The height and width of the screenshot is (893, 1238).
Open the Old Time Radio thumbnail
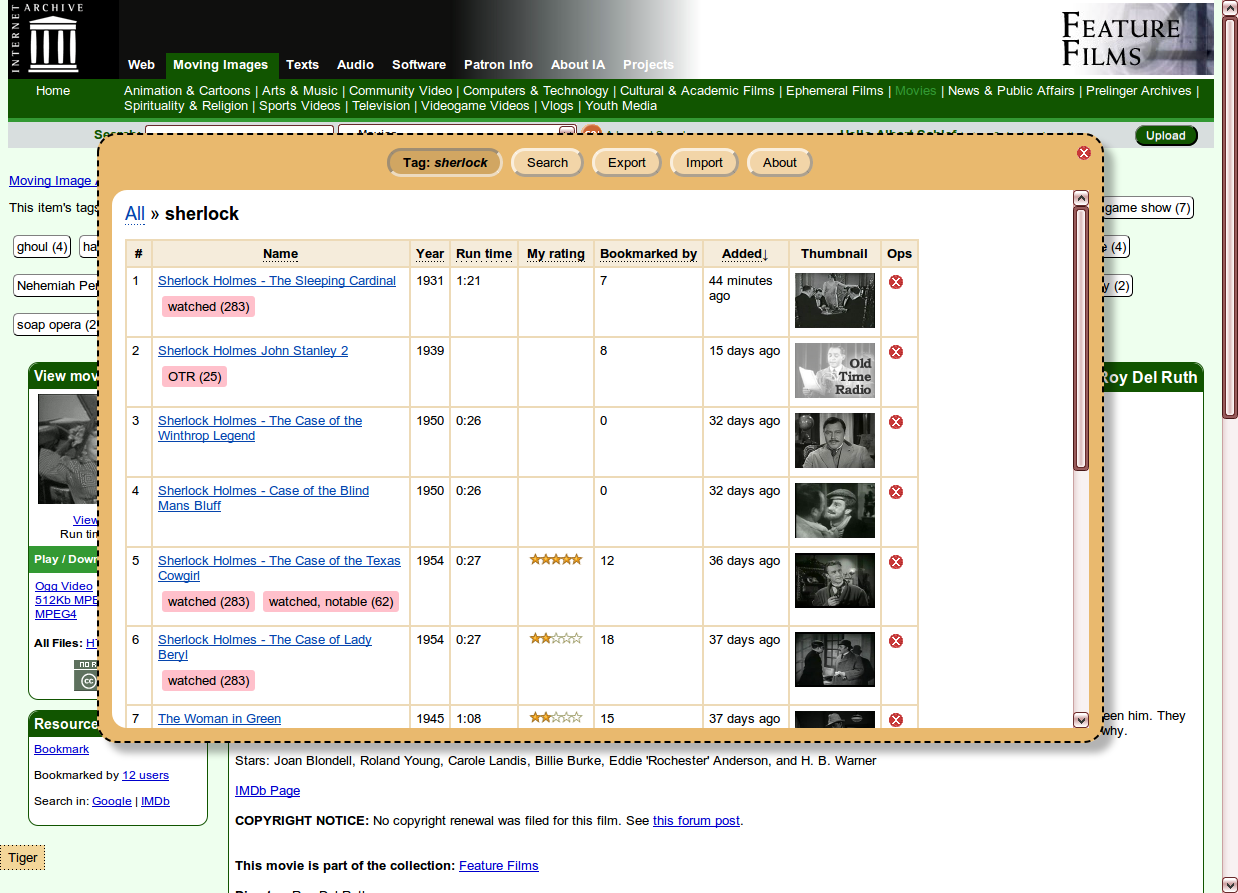coord(835,370)
